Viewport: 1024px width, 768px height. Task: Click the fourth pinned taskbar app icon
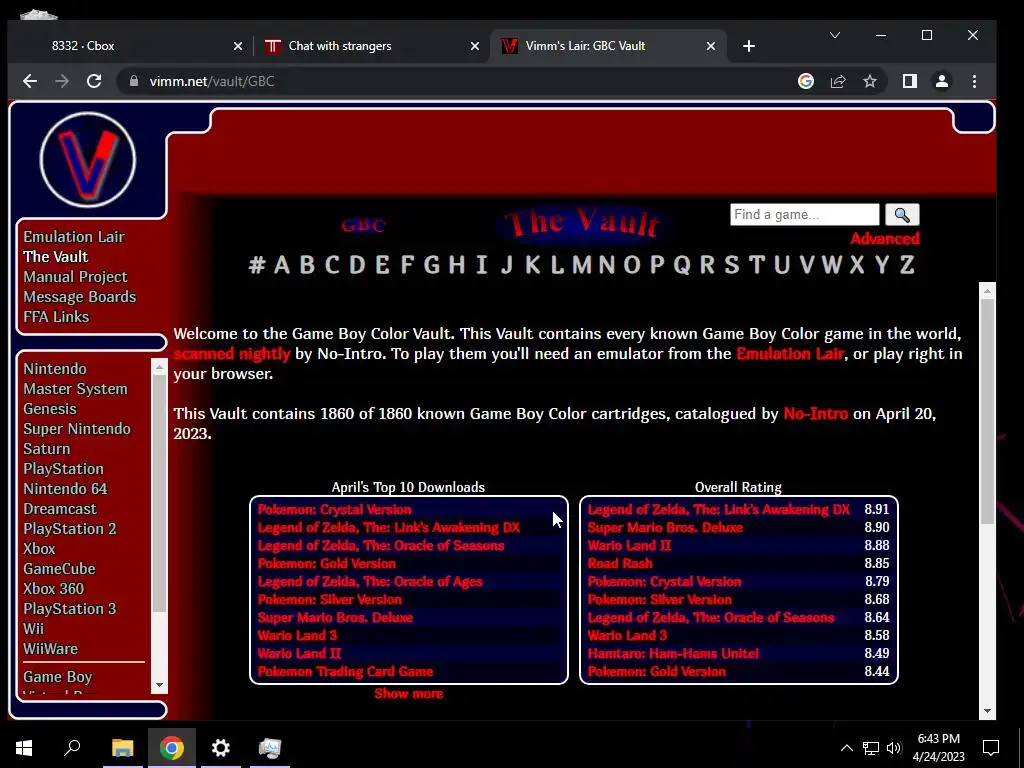coord(270,748)
